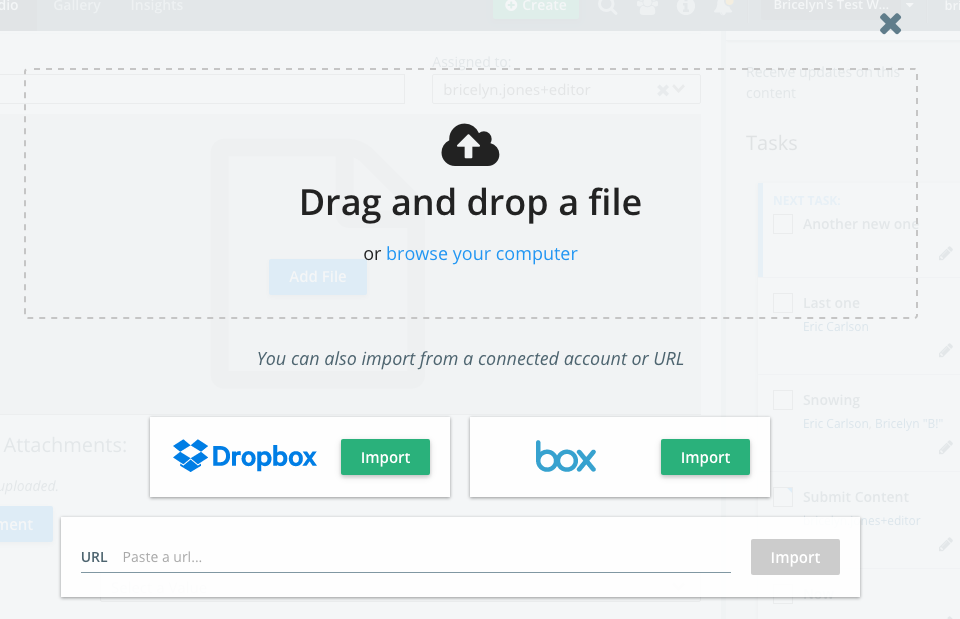This screenshot has width=960, height=619.
Task: Expand the Assigned to dropdown chevron
Action: [x=678, y=89]
